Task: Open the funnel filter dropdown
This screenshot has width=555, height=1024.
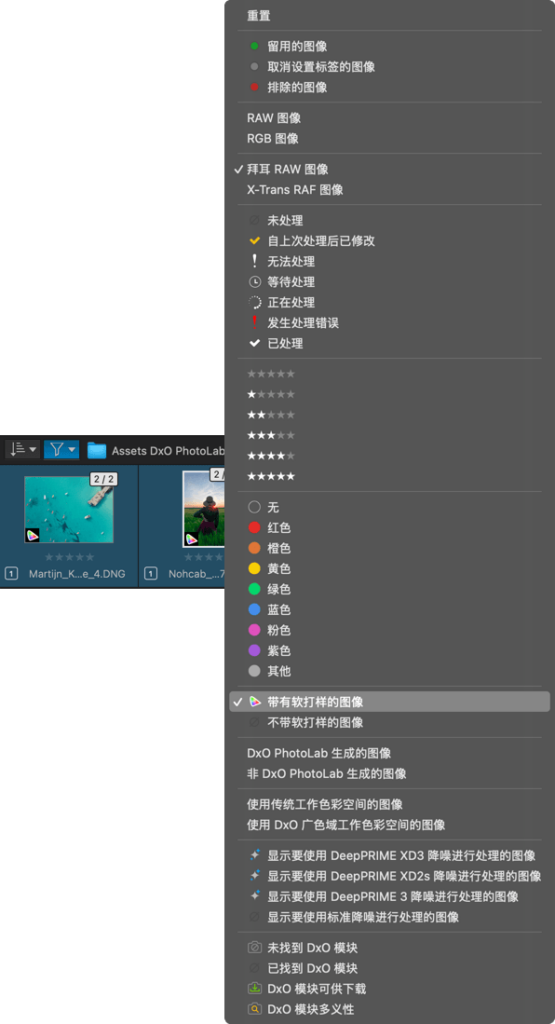Action: [x=61, y=449]
